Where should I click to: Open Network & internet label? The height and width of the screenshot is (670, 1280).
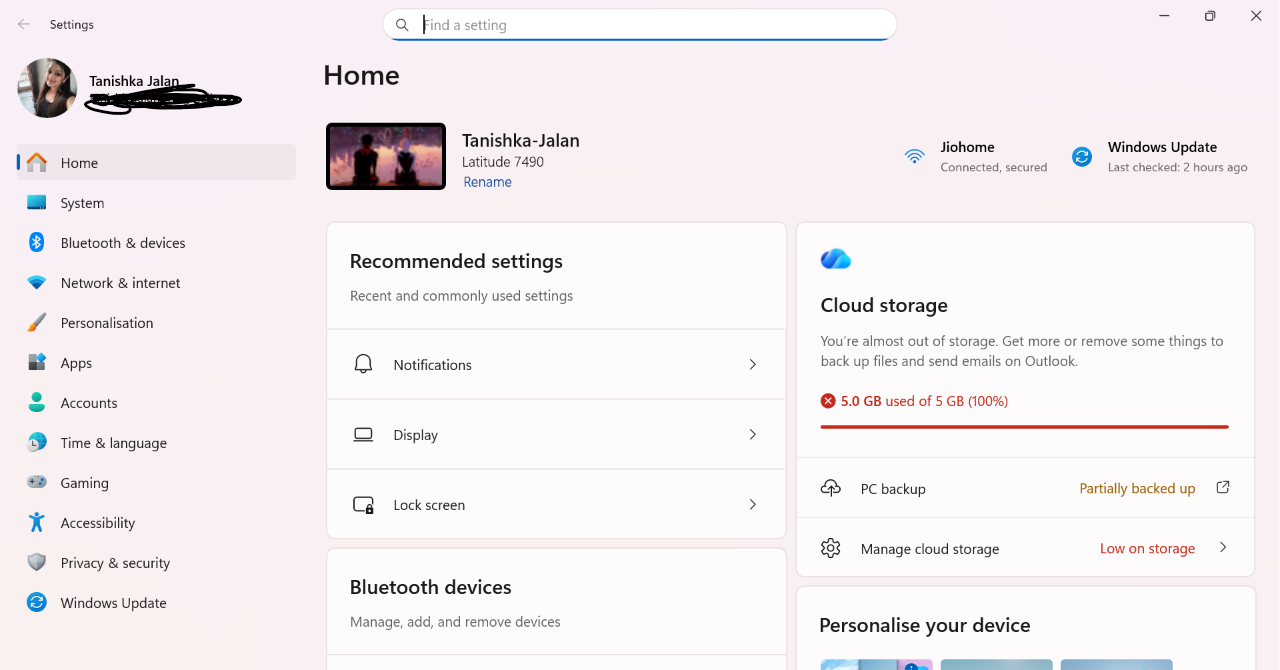click(120, 283)
